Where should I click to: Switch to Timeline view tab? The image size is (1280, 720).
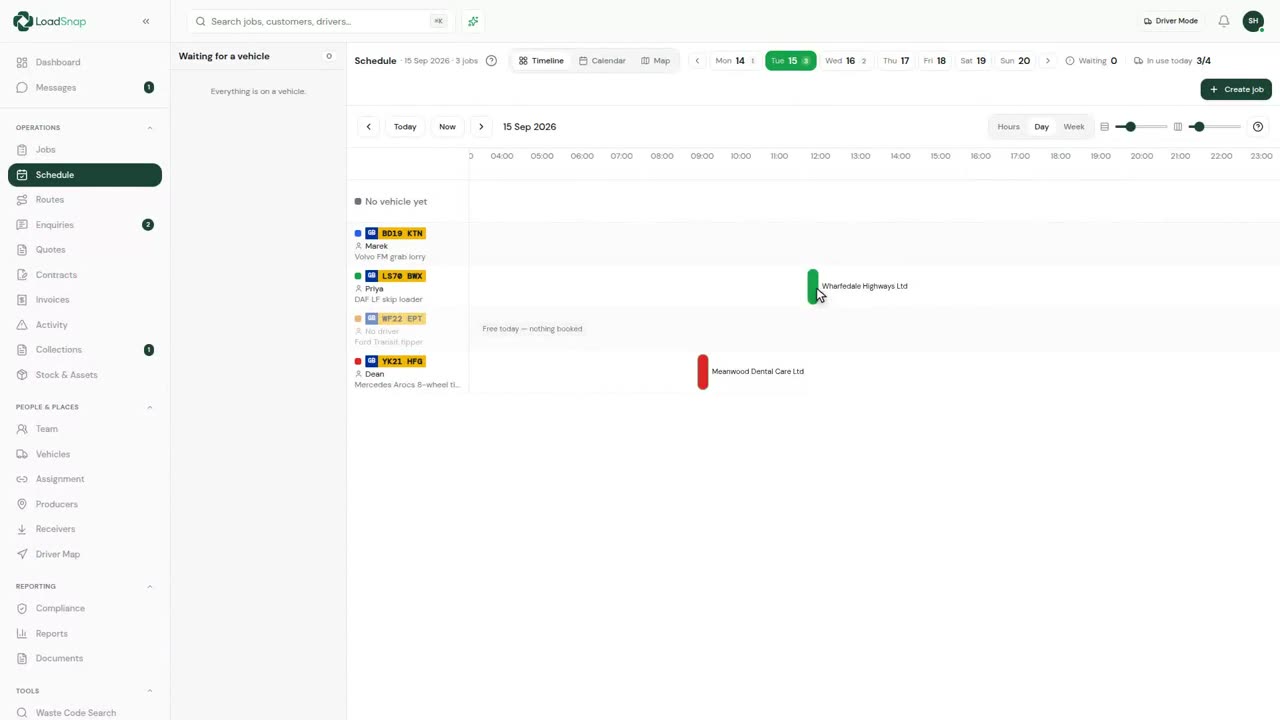pyautogui.click(x=541, y=61)
